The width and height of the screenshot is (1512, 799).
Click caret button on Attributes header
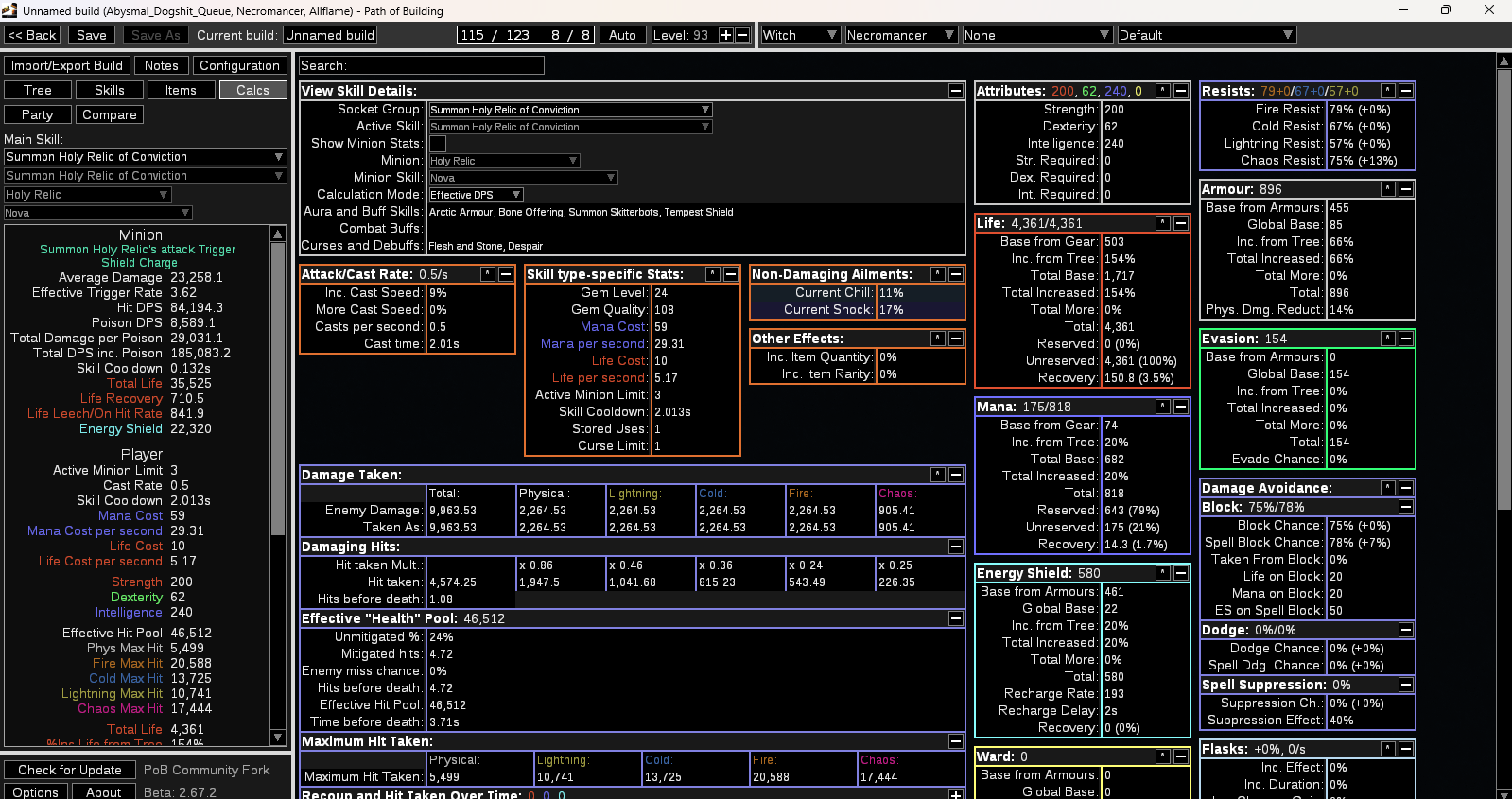[x=1163, y=91]
